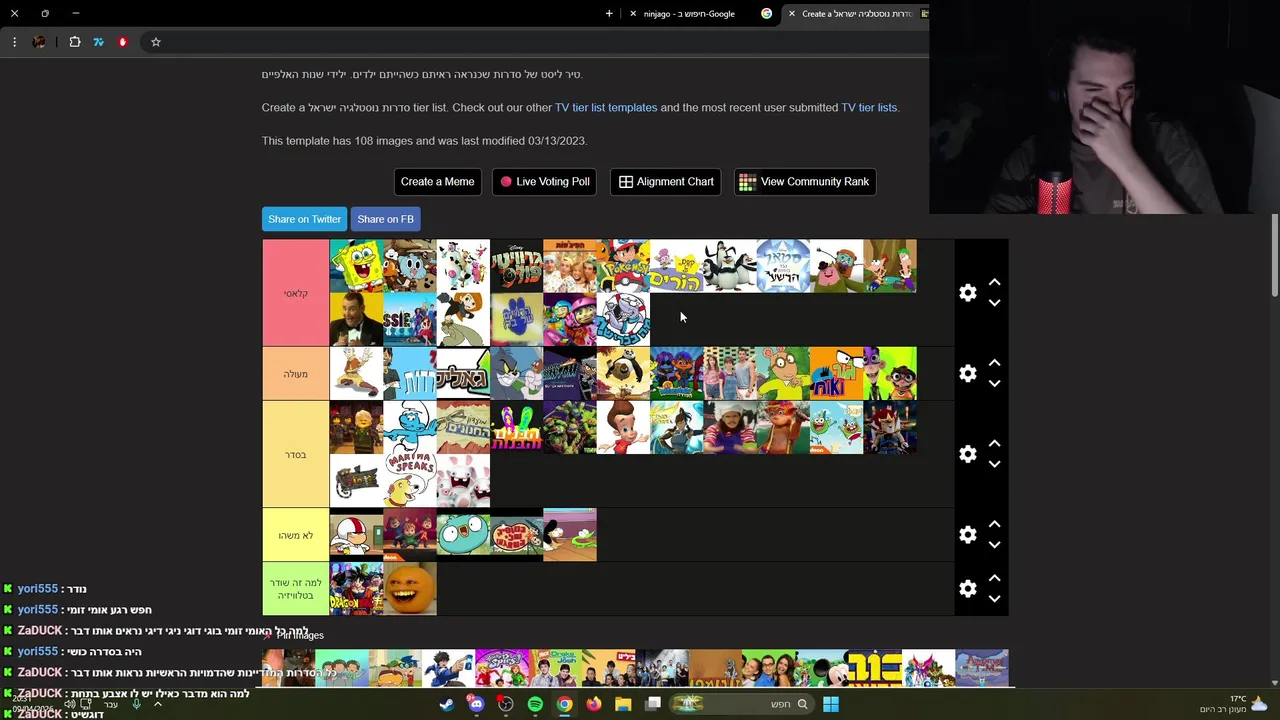The width and height of the screenshot is (1280, 720).
Task: Move the מעולה tier row down with the arrow
Action: pos(994,384)
